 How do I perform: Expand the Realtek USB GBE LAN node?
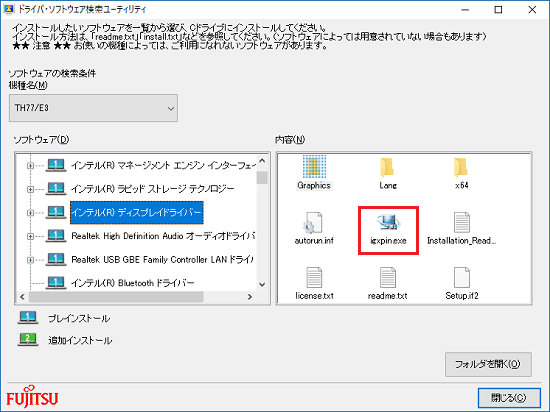point(31,260)
